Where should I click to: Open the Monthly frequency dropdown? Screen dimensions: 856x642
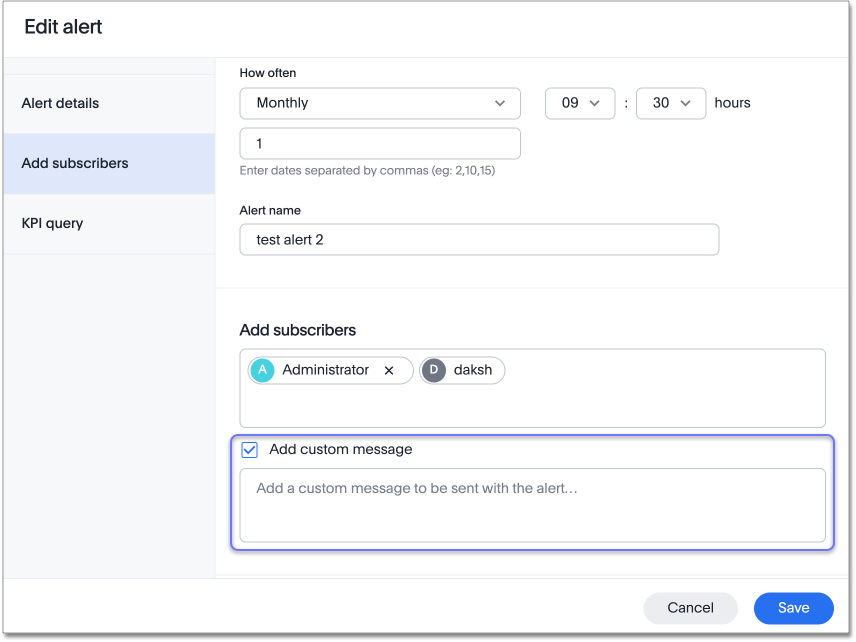[x=380, y=103]
